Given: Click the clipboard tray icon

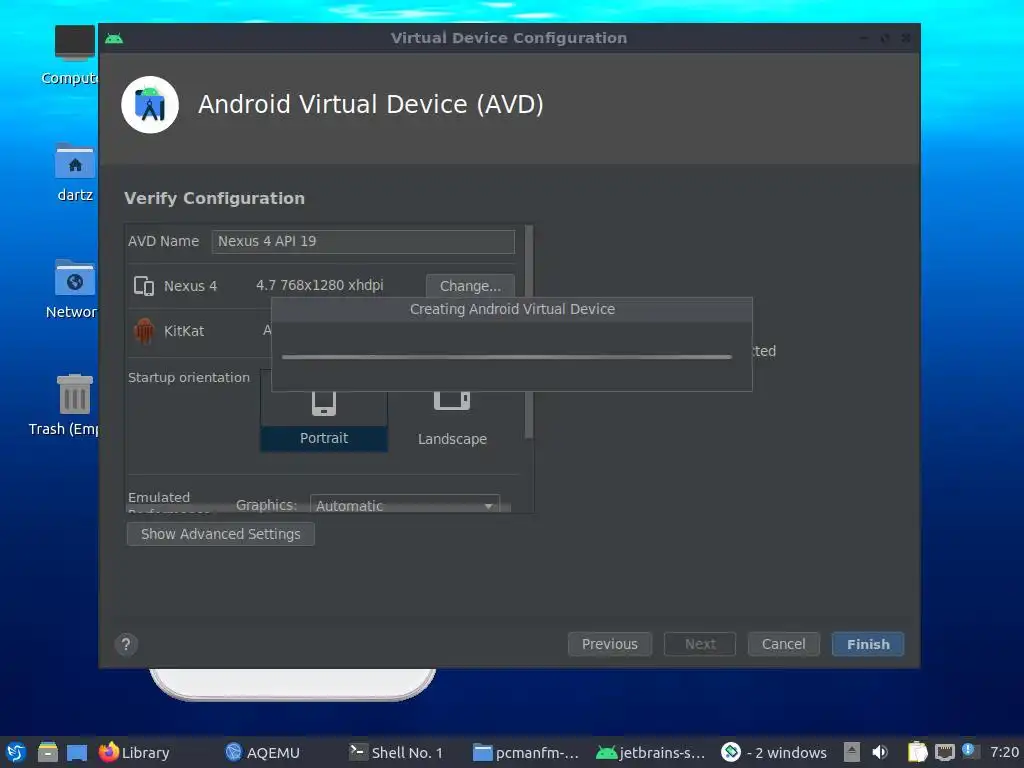Looking at the screenshot, I should 918,752.
